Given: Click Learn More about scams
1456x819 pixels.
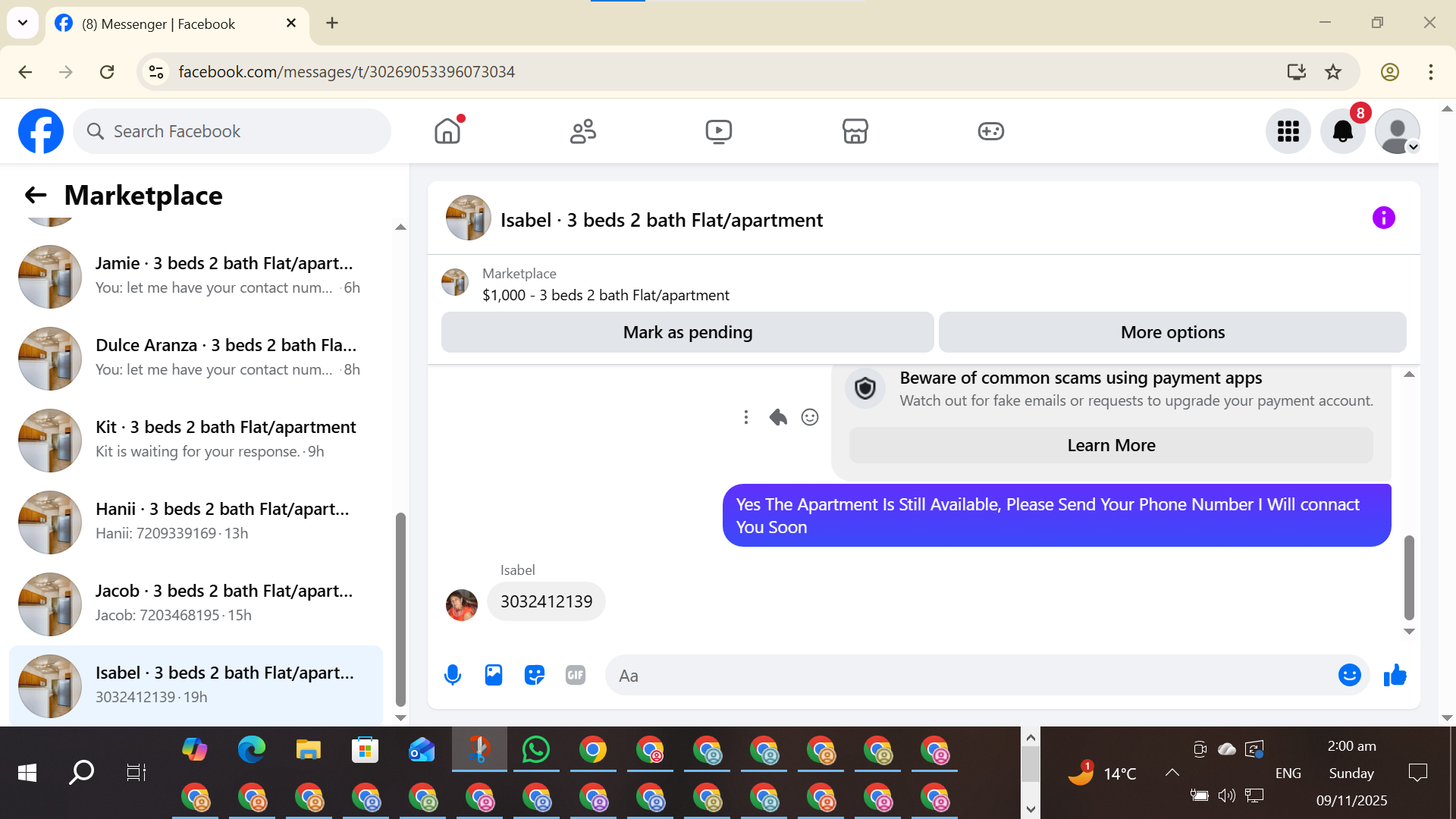Looking at the screenshot, I should [x=1111, y=445].
